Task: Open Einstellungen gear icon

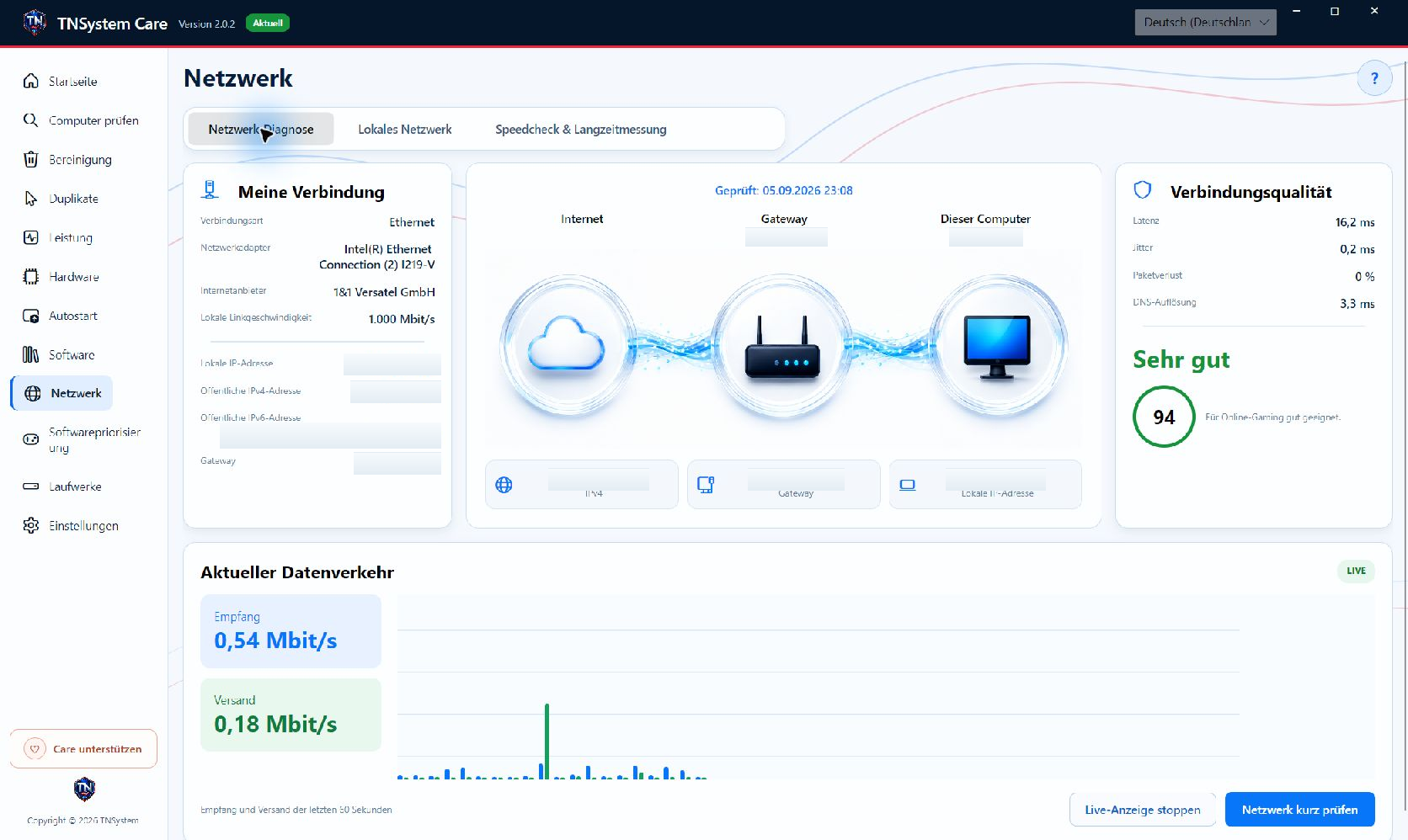Action: (31, 525)
